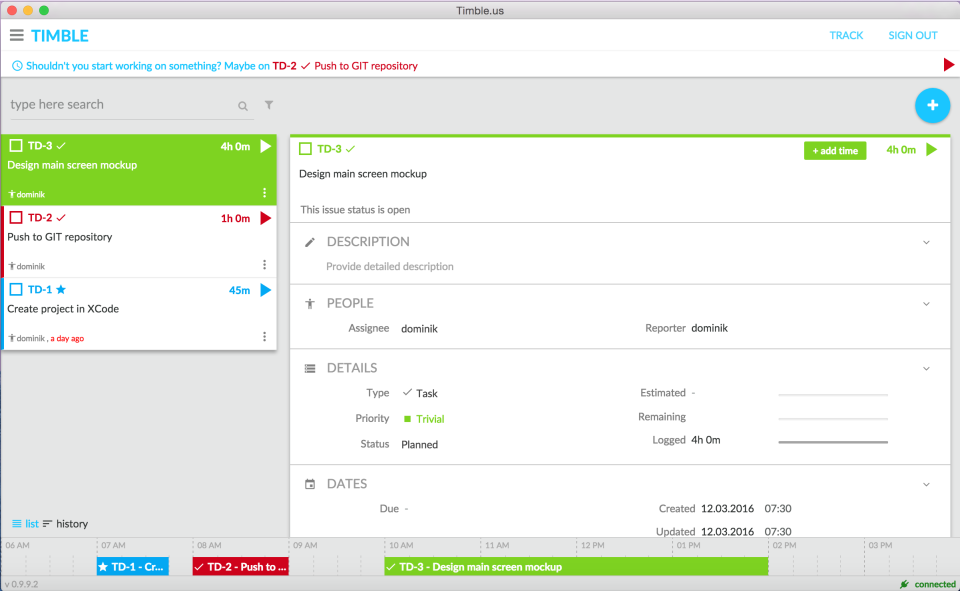Click the search magnifier icon
This screenshot has width=960, height=591.
tap(243, 106)
